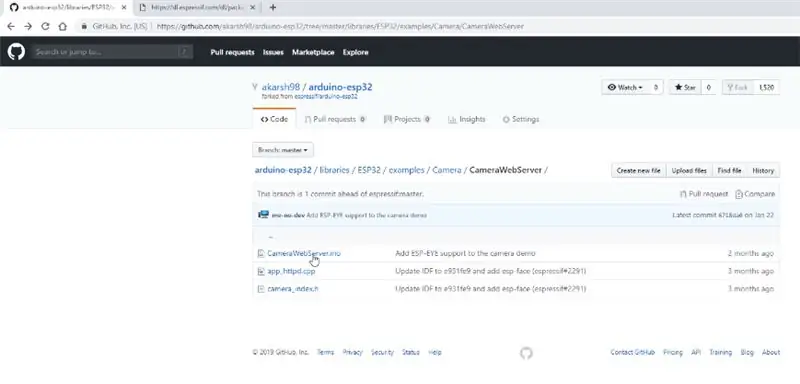Focus the GitHub search or jump to field

pyautogui.click(x=112, y=52)
